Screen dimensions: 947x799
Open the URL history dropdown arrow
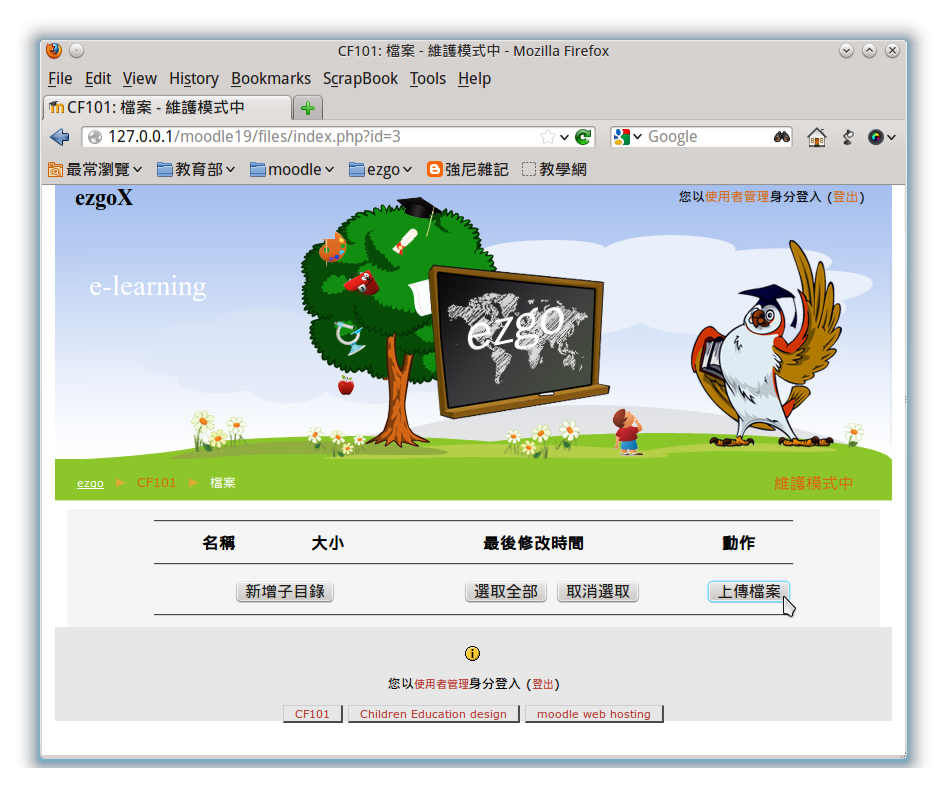coord(564,137)
